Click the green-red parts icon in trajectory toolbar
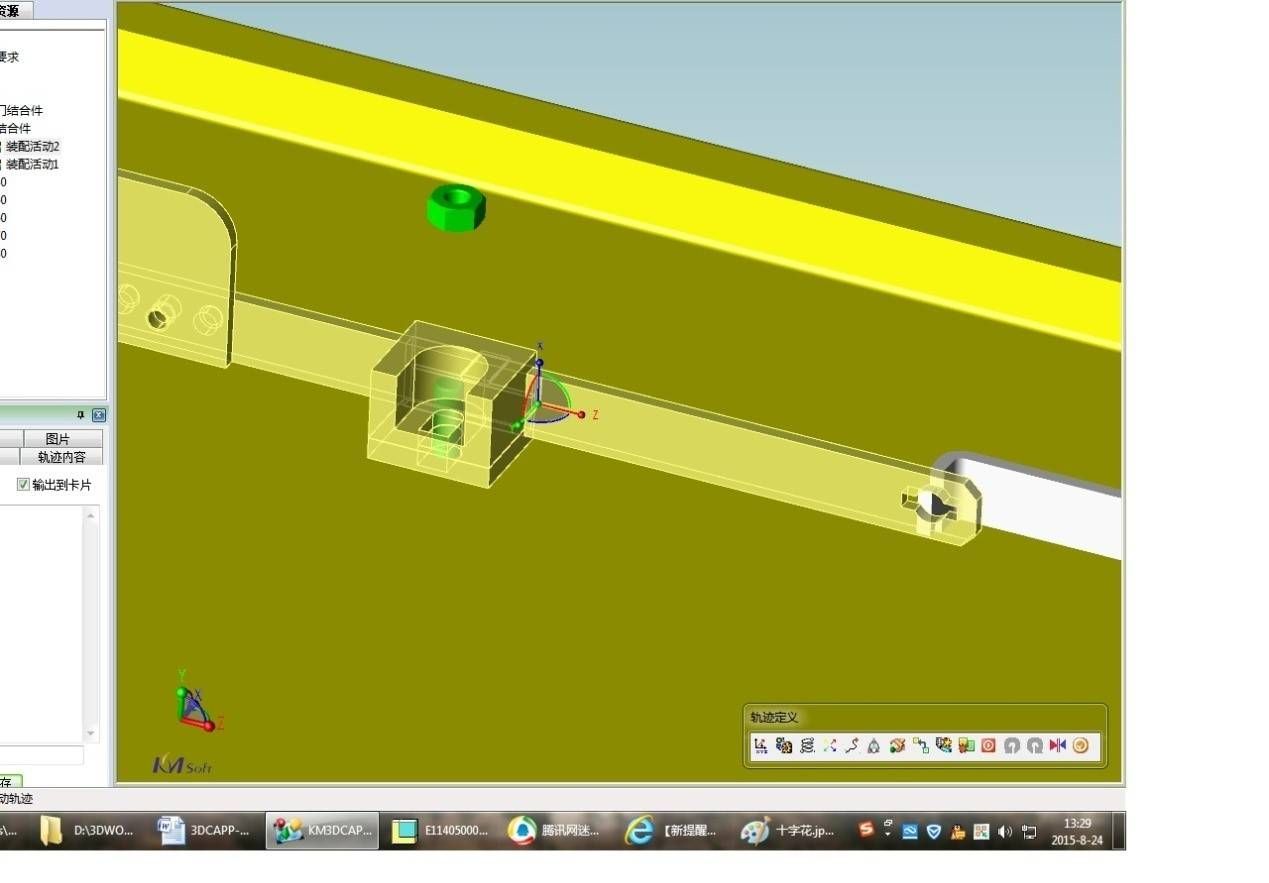 click(966, 745)
